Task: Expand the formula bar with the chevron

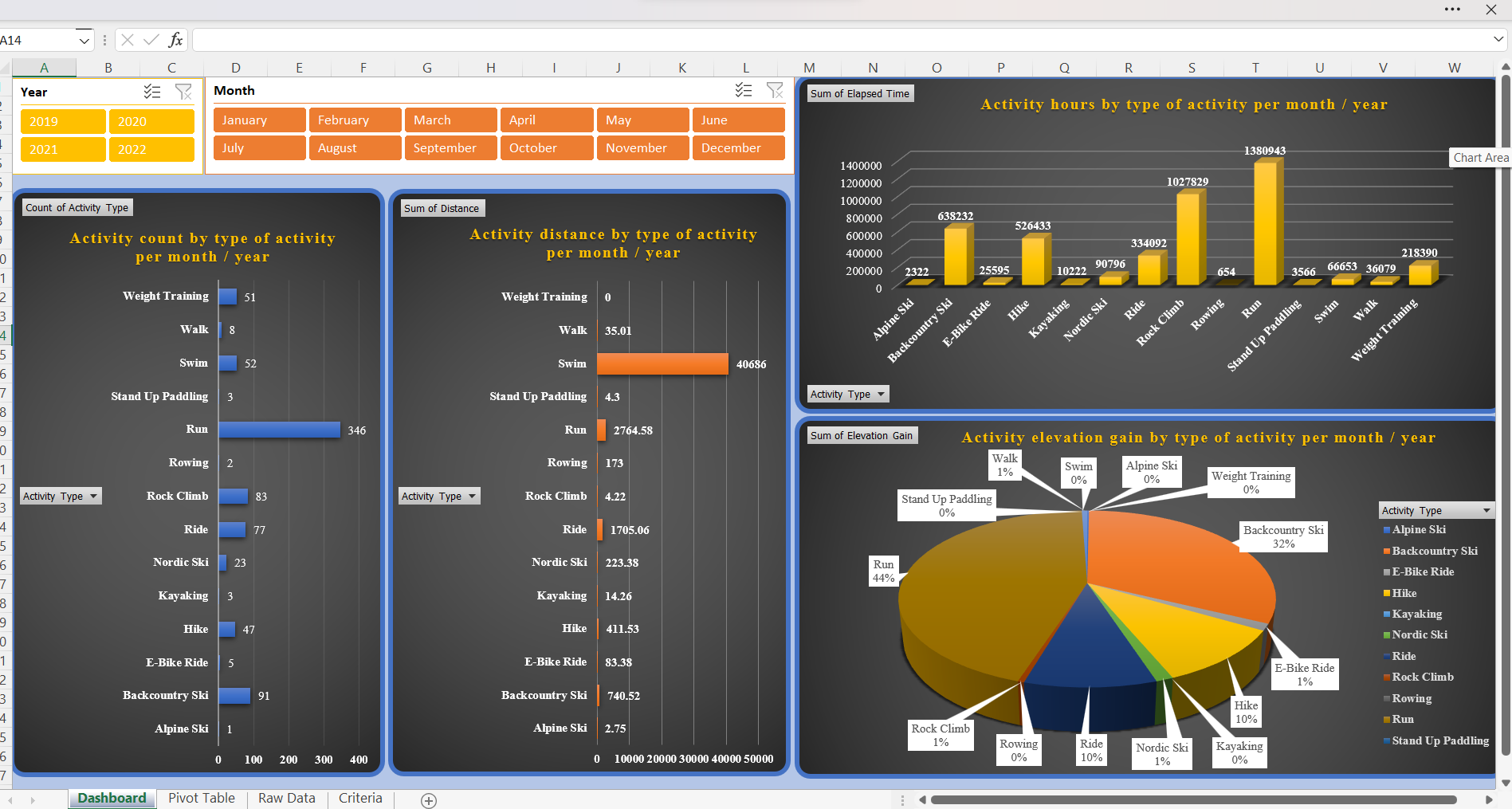Action: pos(1498,39)
